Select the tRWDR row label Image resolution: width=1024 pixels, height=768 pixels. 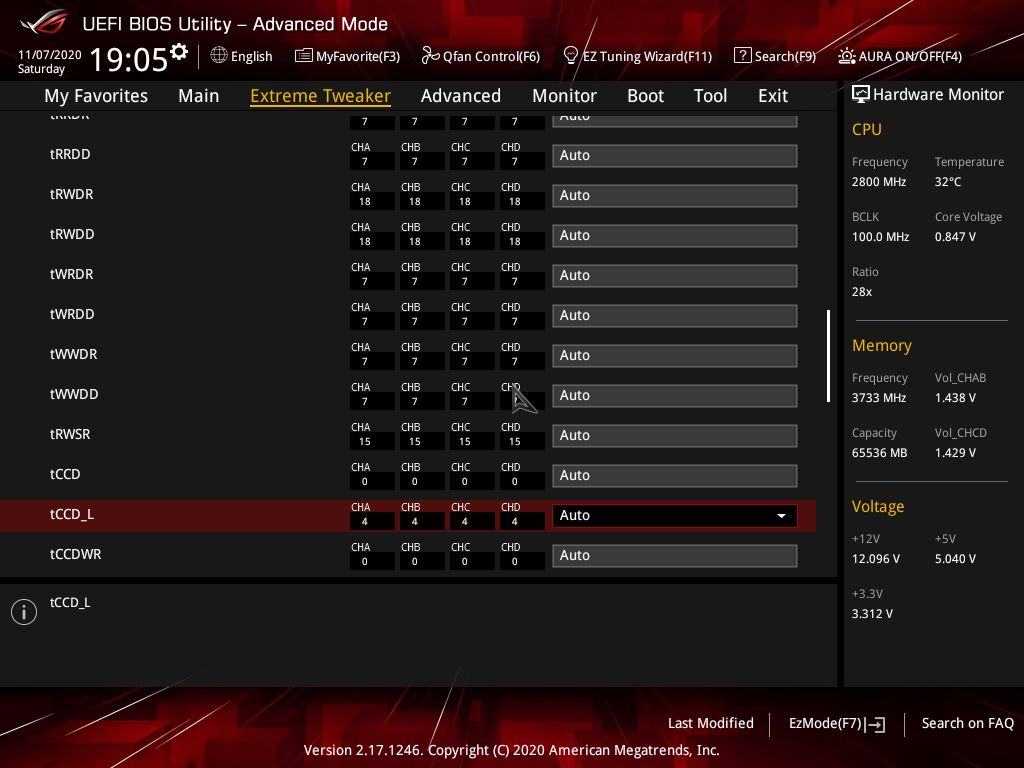pyautogui.click(x=71, y=195)
